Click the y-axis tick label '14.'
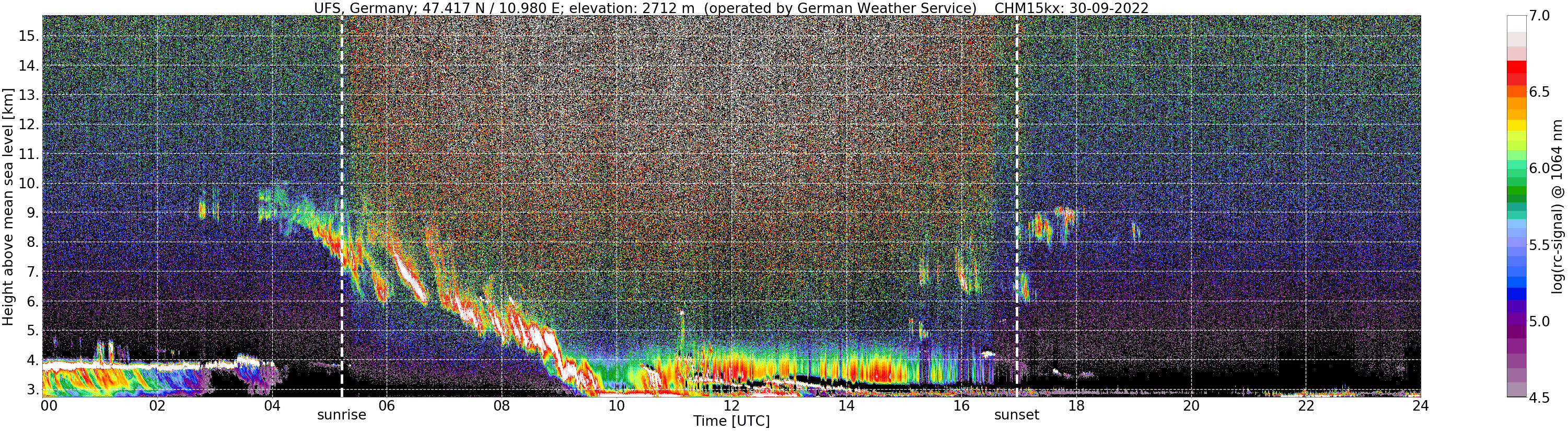This screenshot has height=431, width=1568. click(x=29, y=65)
